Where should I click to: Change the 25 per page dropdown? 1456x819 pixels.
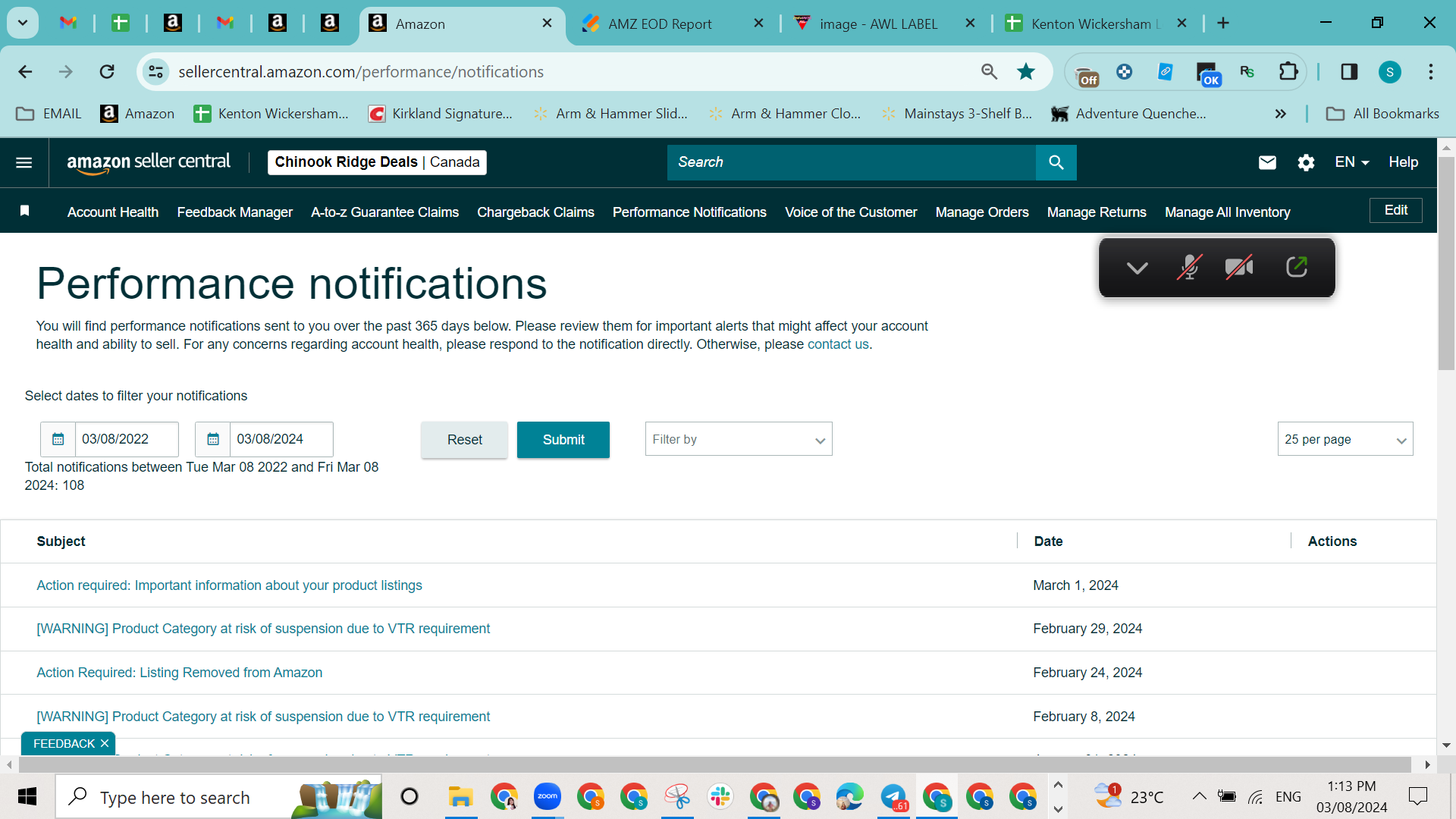point(1345,439)
